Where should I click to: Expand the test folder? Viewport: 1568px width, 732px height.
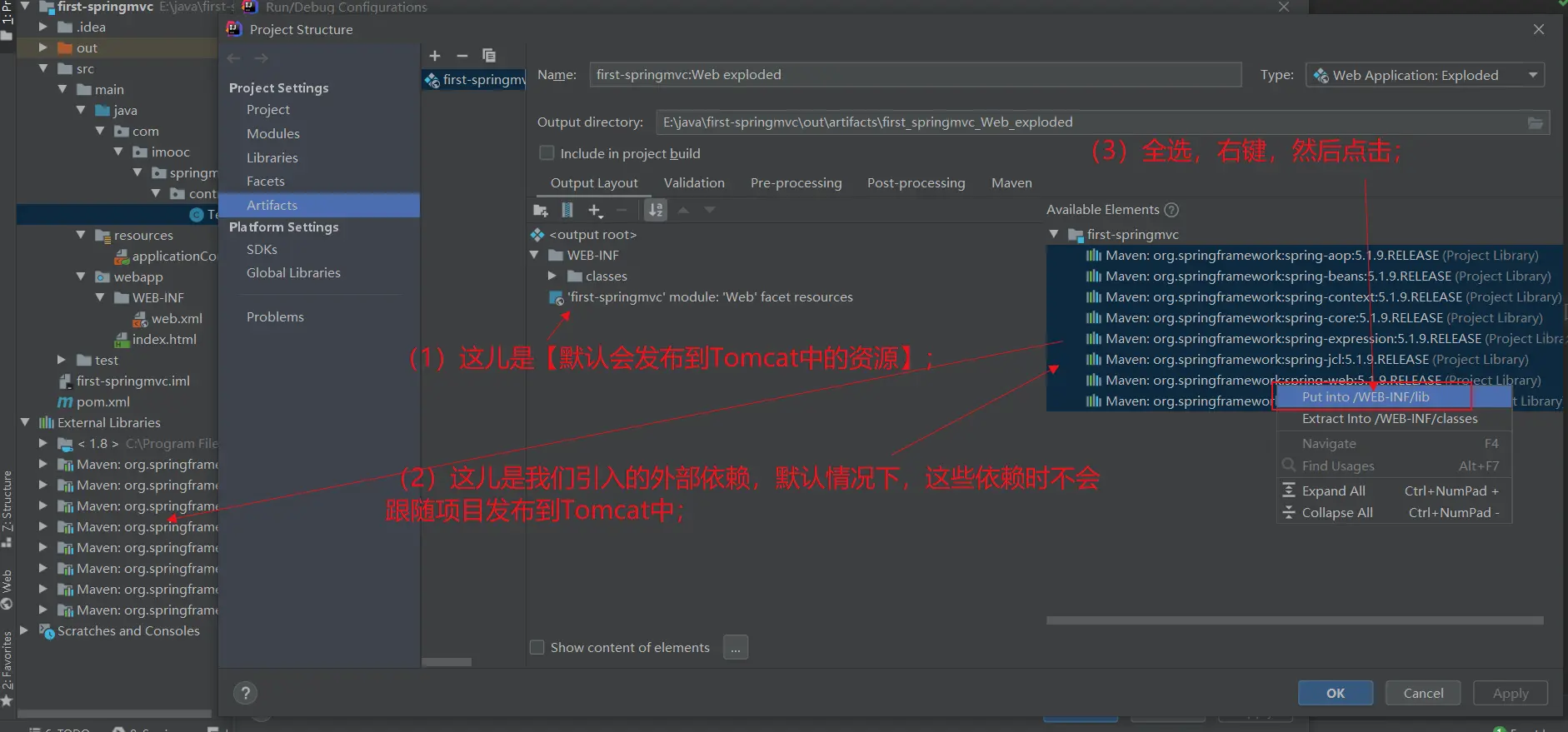62,361
